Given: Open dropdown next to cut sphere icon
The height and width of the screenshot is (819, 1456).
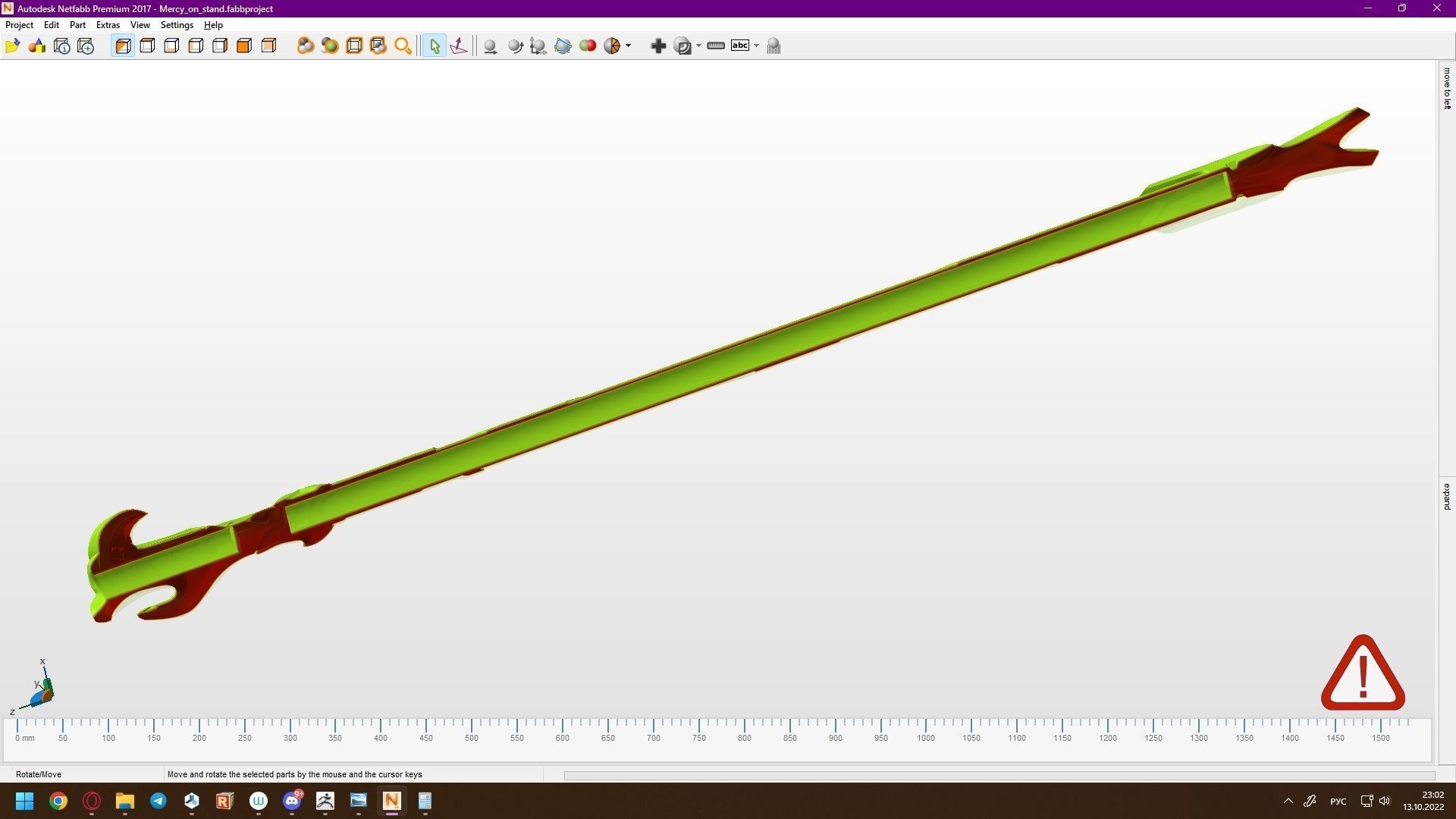Looking at the screenshot, I should (628, 46).
